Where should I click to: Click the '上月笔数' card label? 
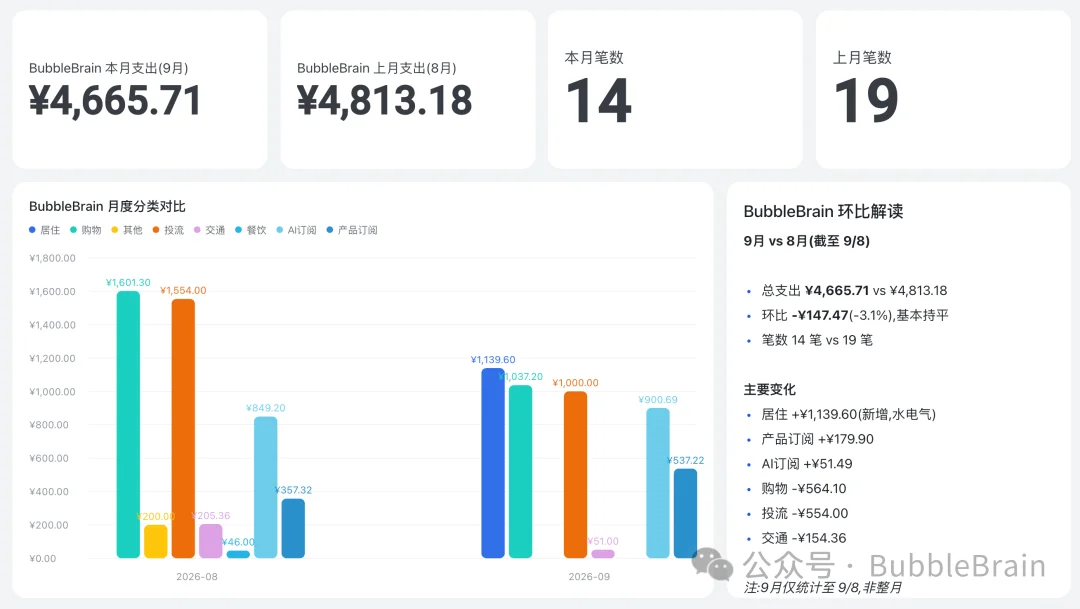coord(862,57)
